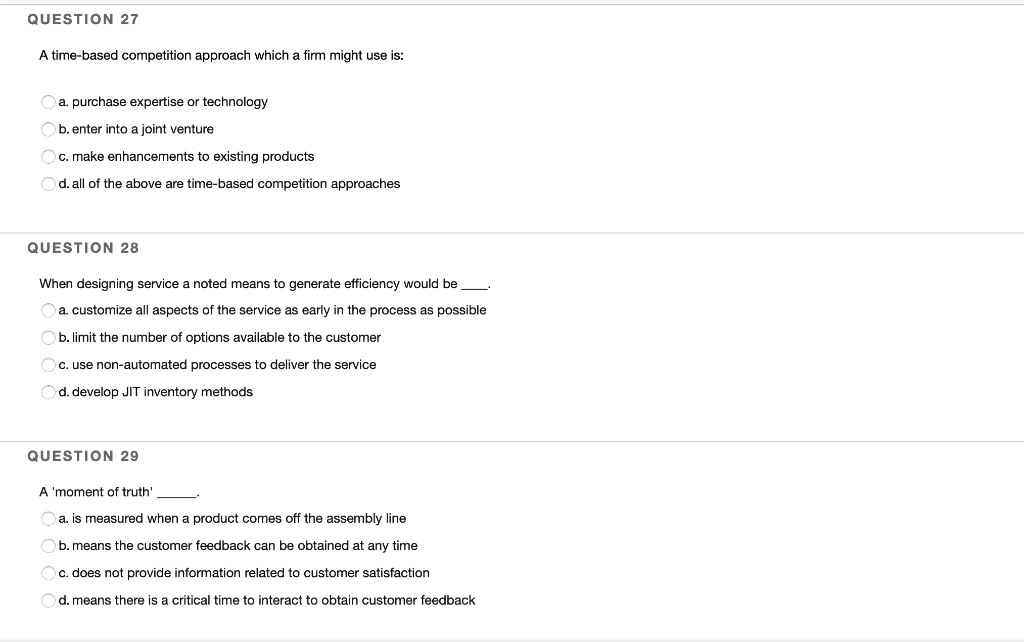Click the Question 27 prompt text about time-based competition
This screenshot has height=642, width=1024.
tap(220, 56)
